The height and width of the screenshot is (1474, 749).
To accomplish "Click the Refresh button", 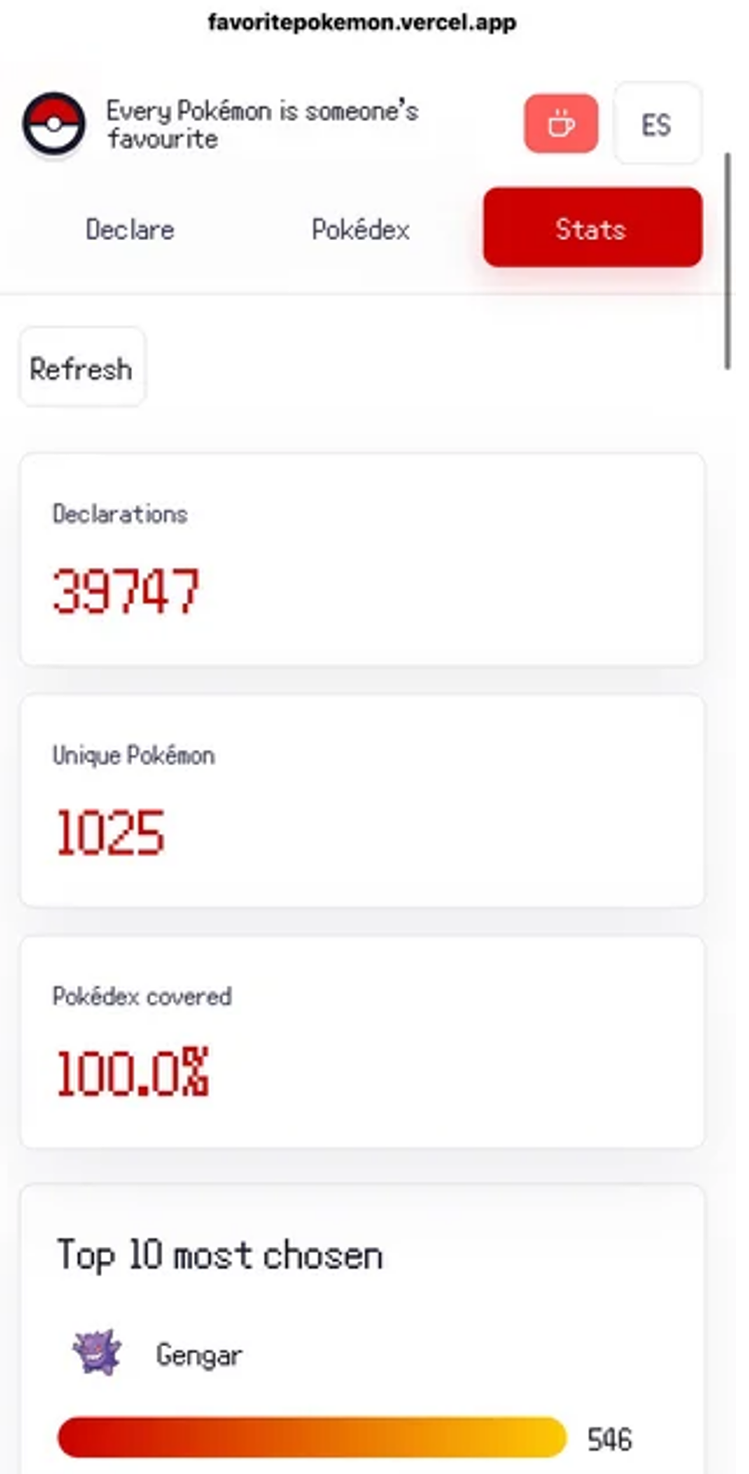I will coord(82,368).
